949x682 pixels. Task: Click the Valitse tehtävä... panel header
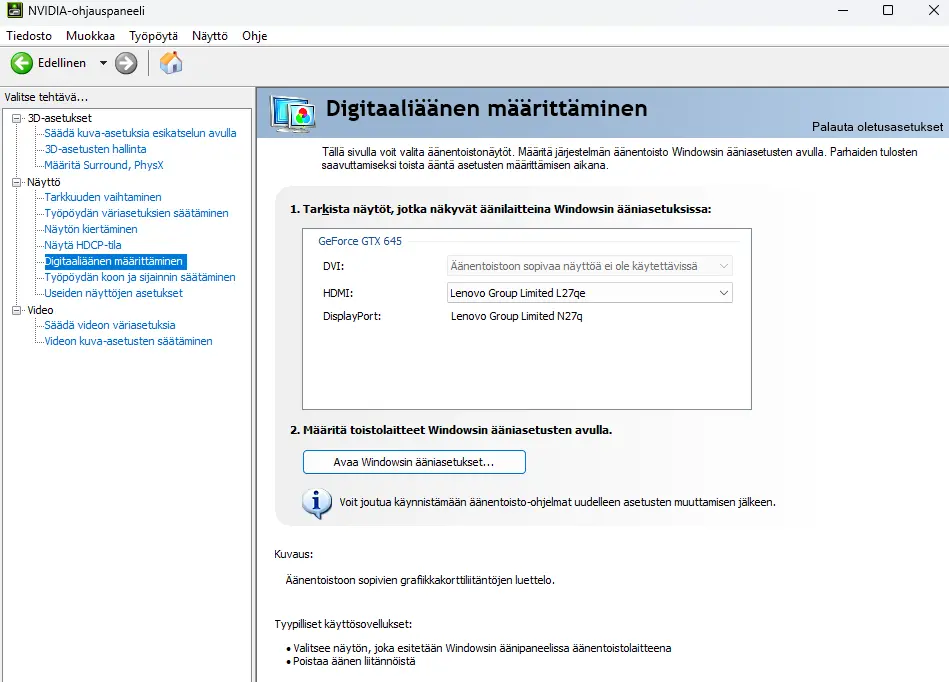pyautogui.click(x=46, y=97)
